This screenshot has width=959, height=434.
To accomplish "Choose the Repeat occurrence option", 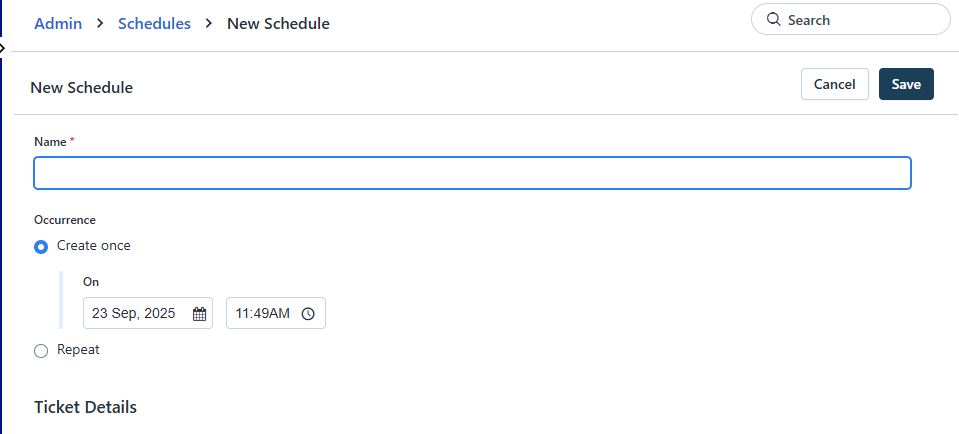I will (x=41, y=351).
